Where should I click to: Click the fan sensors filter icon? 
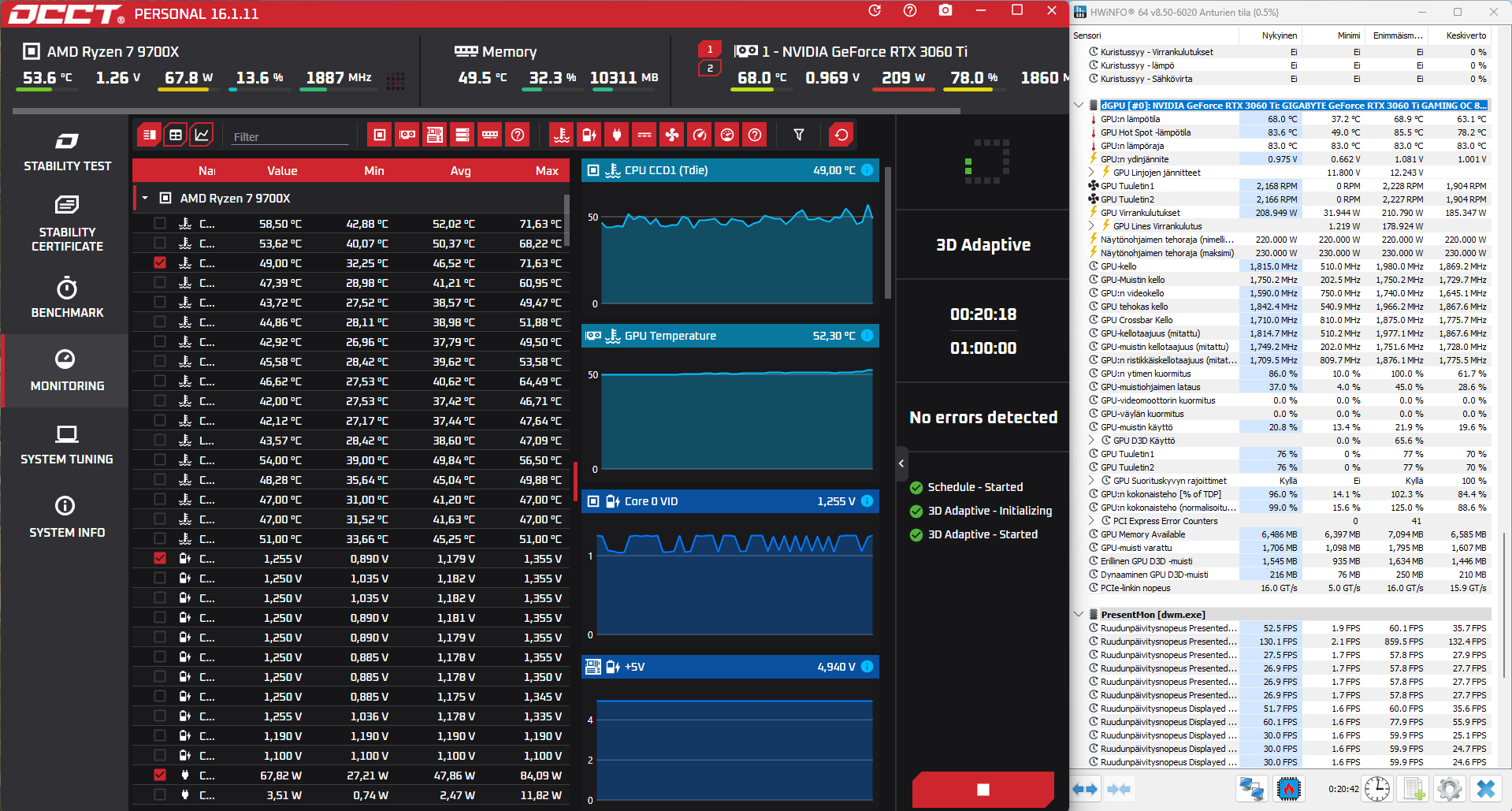[x=672, y=135]
